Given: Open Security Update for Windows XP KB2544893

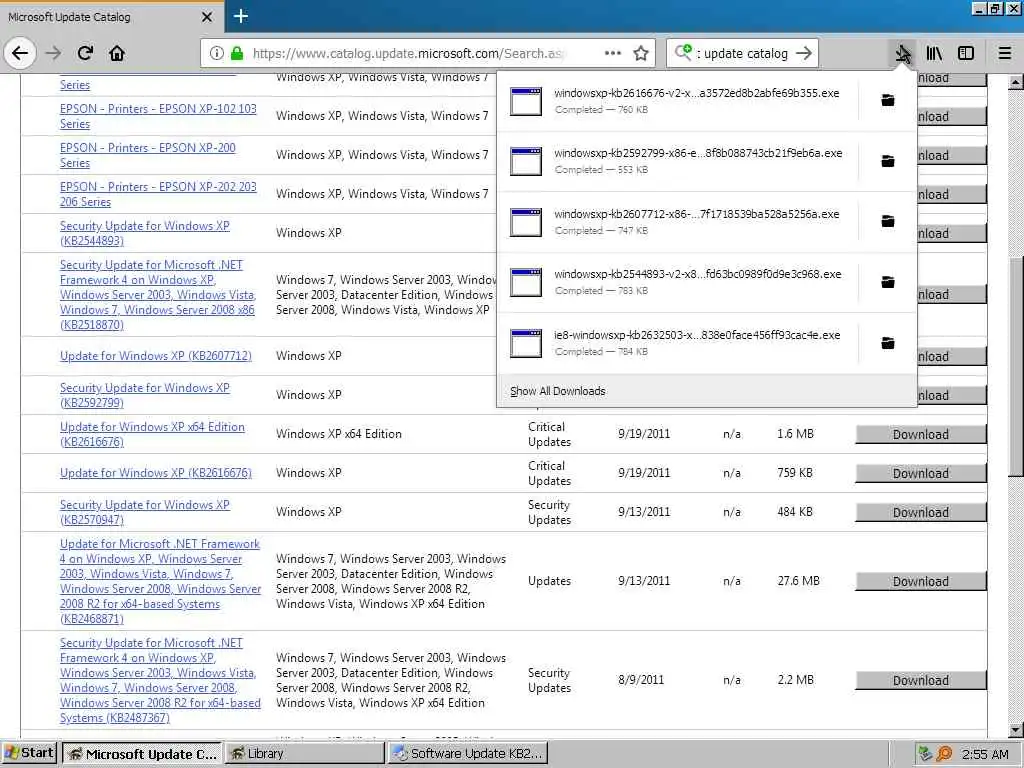Looking at the screenshot, I should tap(144, 233).
